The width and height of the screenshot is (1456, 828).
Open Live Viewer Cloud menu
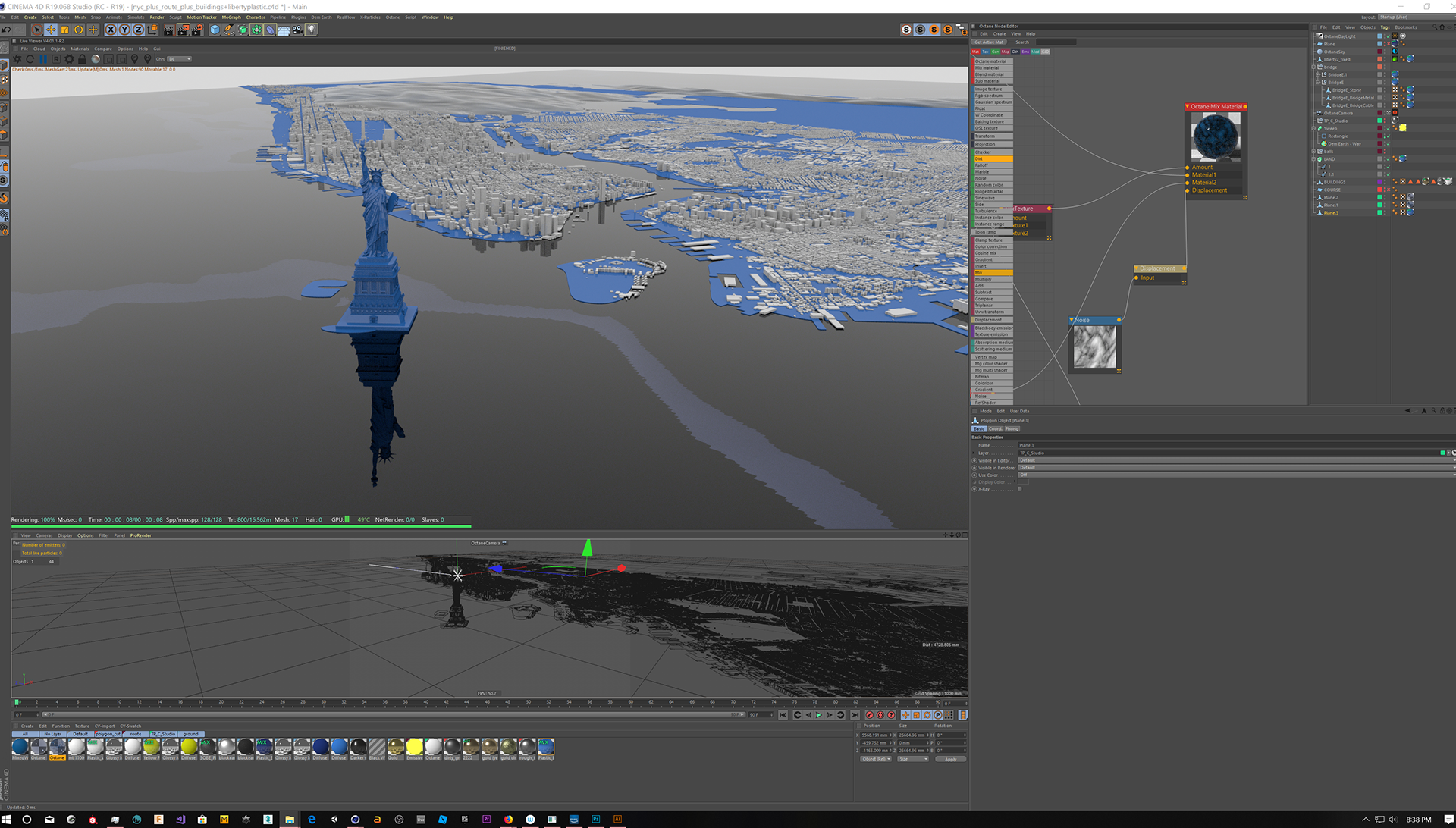click(39, 49)
